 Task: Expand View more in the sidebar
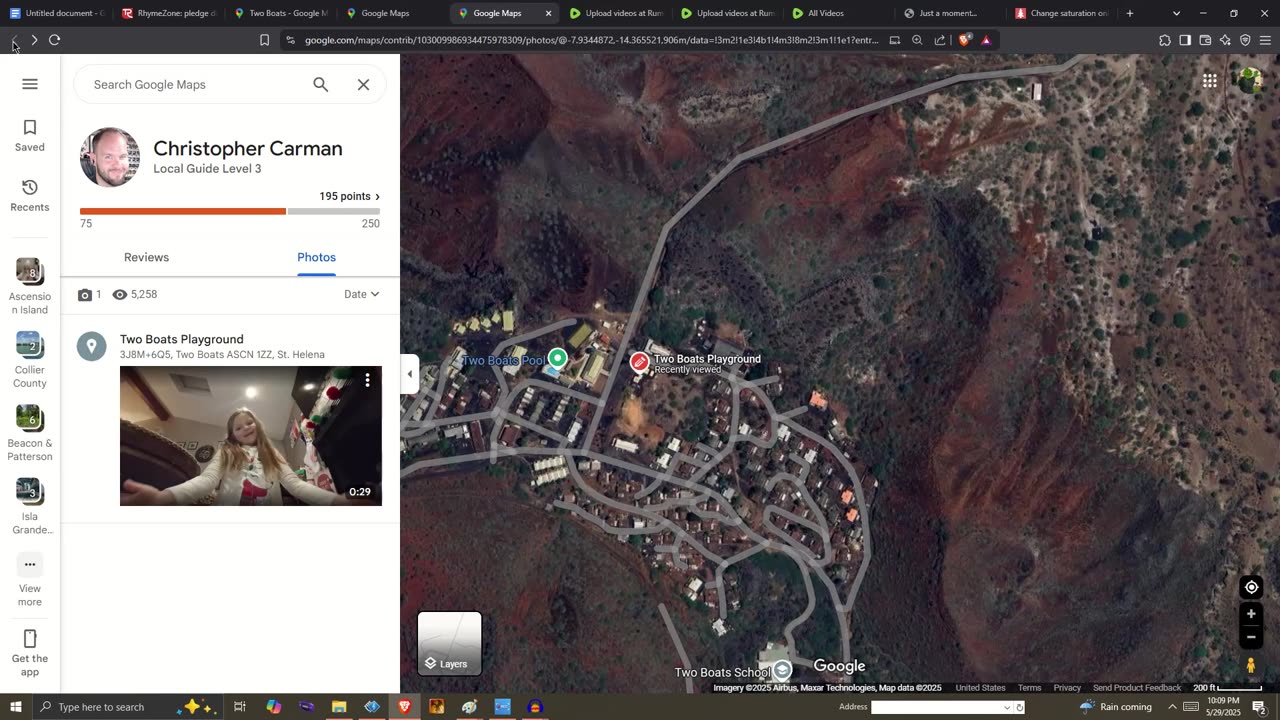pos(30,581)
